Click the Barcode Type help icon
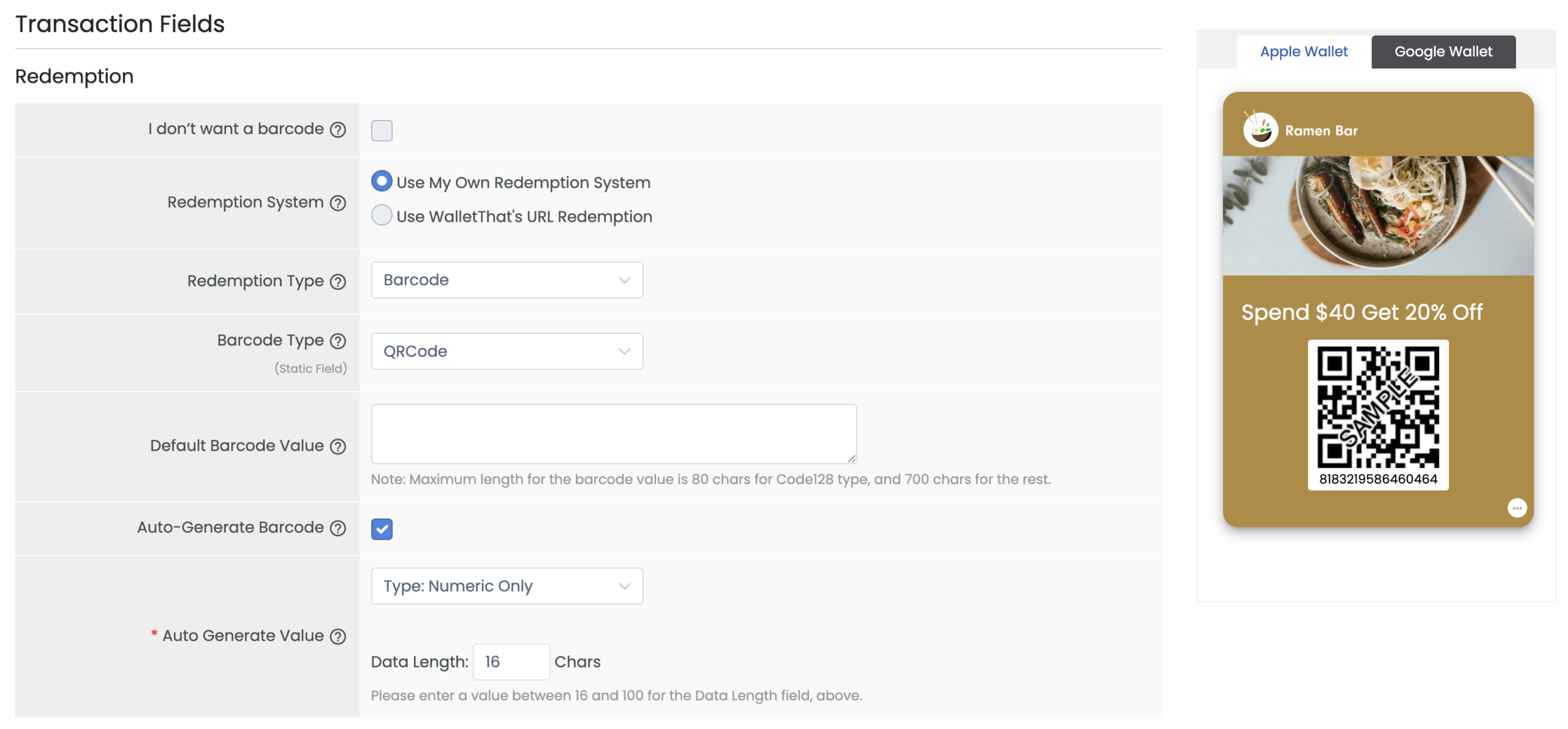The height and width of the screenshot is (729, 1568). 337,341
